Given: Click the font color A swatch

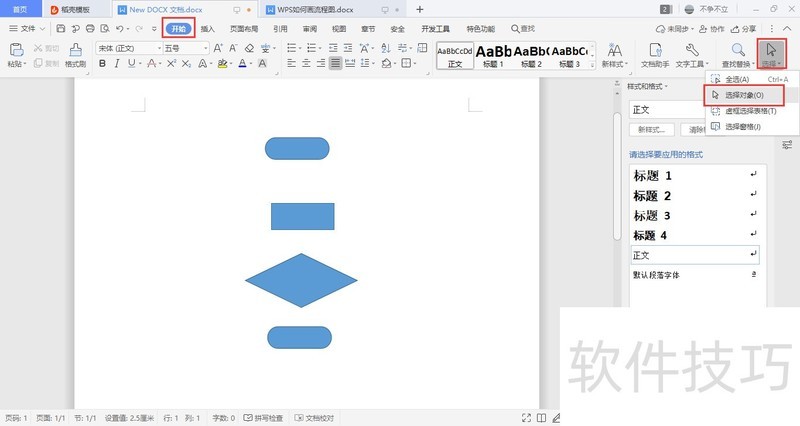Looking at the screenshot, I should tap(242, 63).
